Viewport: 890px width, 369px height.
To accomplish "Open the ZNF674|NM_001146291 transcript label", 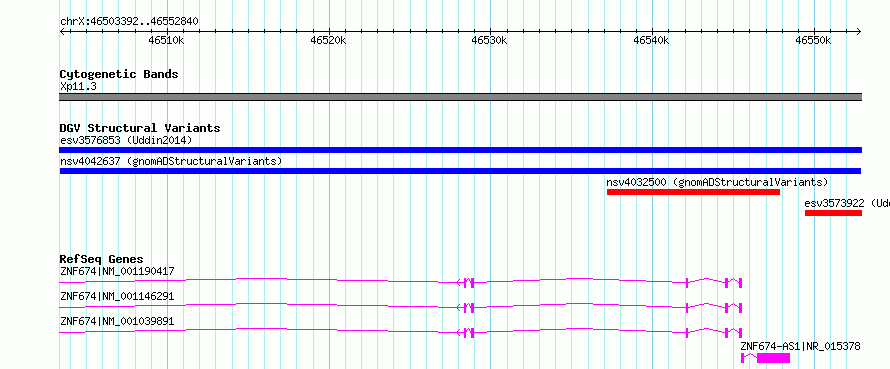I will (x=117, y=296).
